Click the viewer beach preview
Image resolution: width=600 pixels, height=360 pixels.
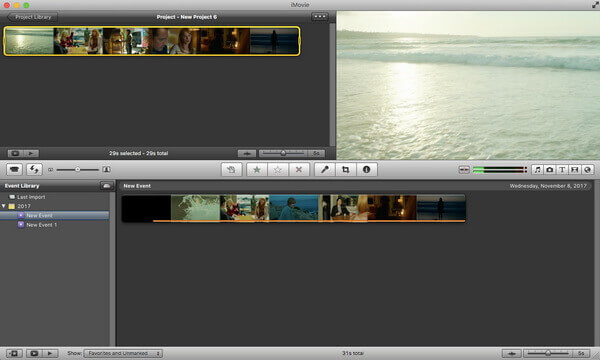[x=468, y=85]
